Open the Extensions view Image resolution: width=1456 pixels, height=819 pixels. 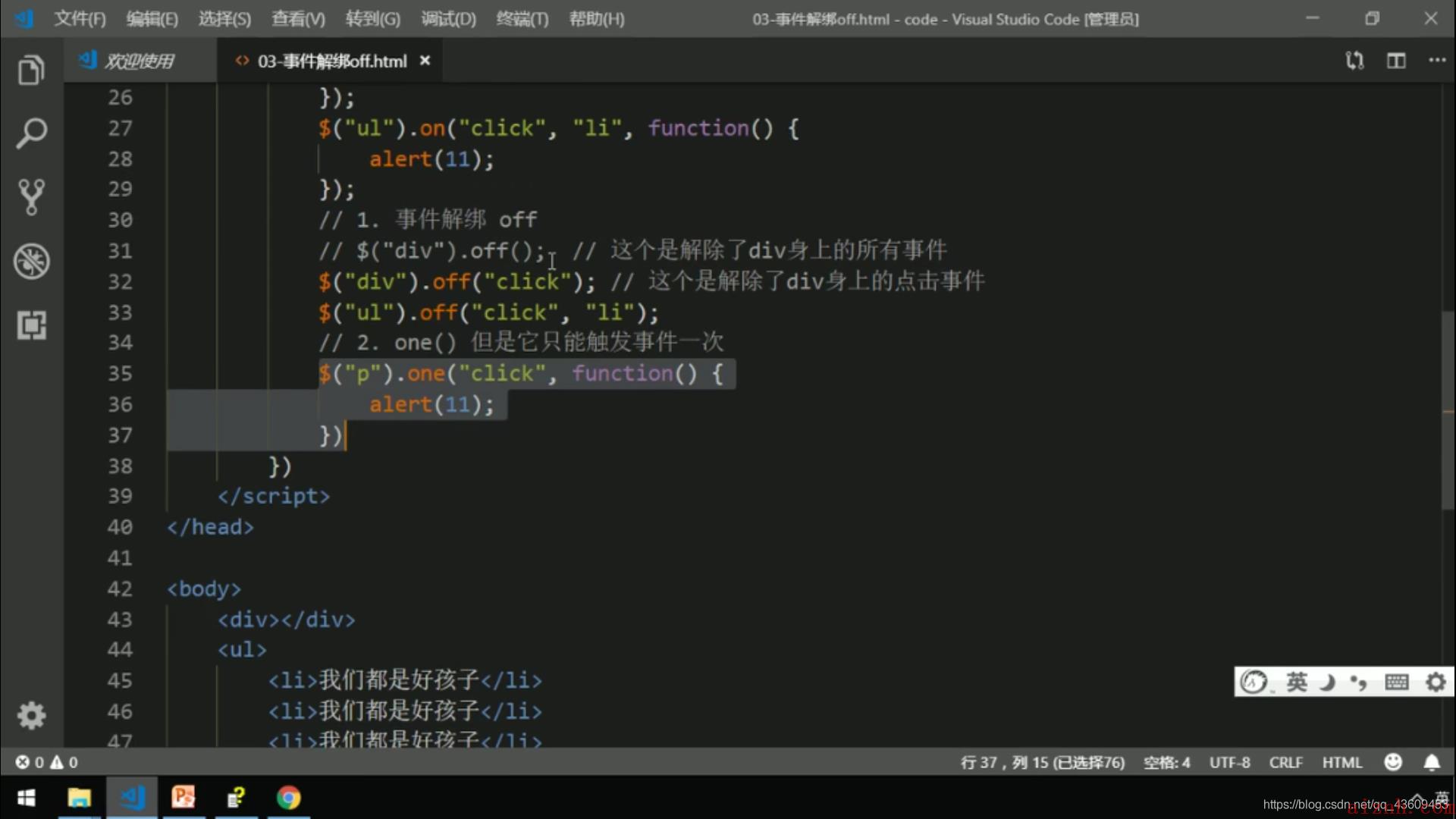point(31,325)
